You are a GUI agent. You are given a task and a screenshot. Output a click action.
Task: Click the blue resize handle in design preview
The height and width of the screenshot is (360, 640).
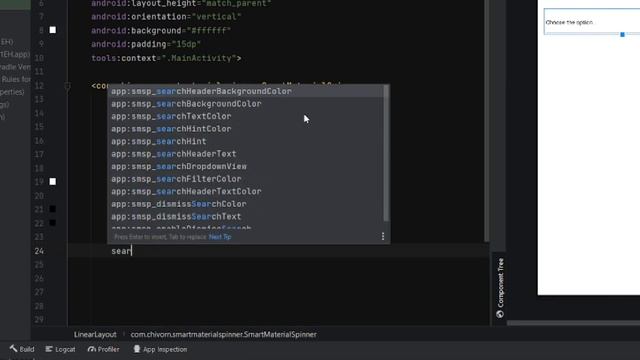pyautogui.click(x=622, y=35)
